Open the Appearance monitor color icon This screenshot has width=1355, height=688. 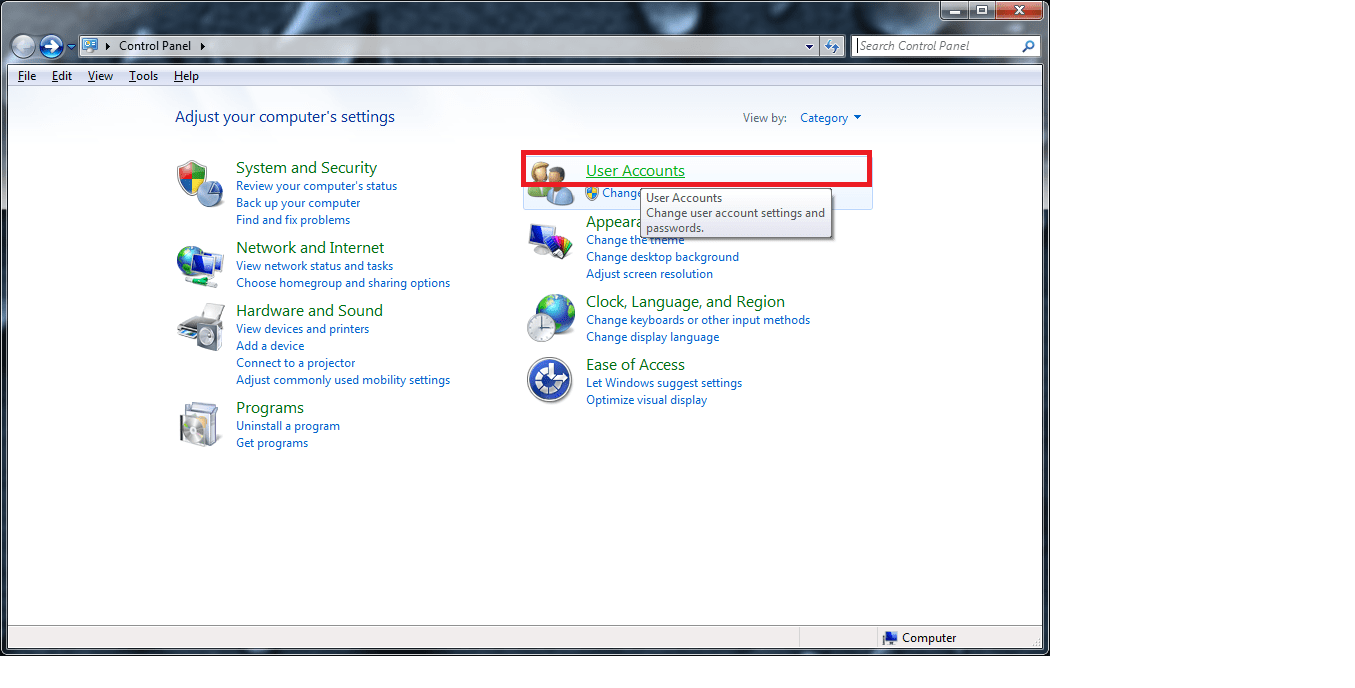[550, 241]
